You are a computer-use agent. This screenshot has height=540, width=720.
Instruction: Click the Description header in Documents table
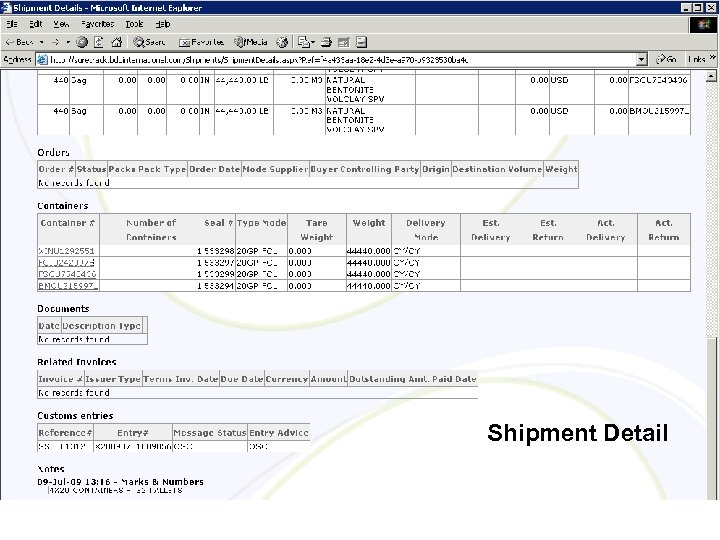(x=89, y=326)
